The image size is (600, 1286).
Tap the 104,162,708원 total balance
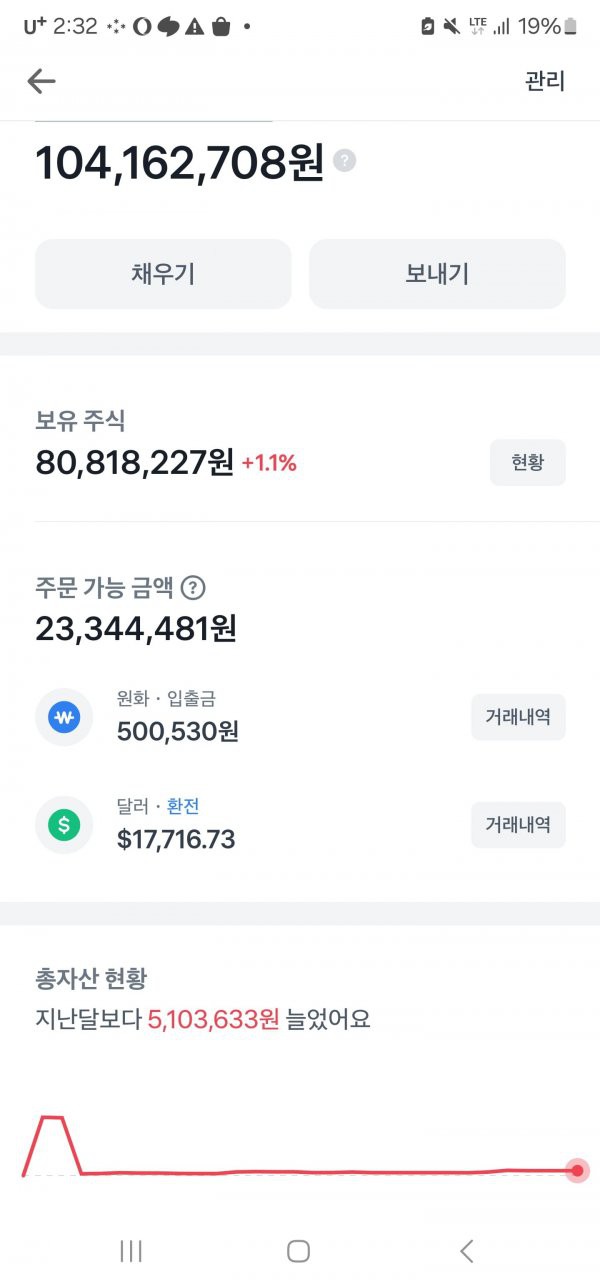(x=180, y=163)
